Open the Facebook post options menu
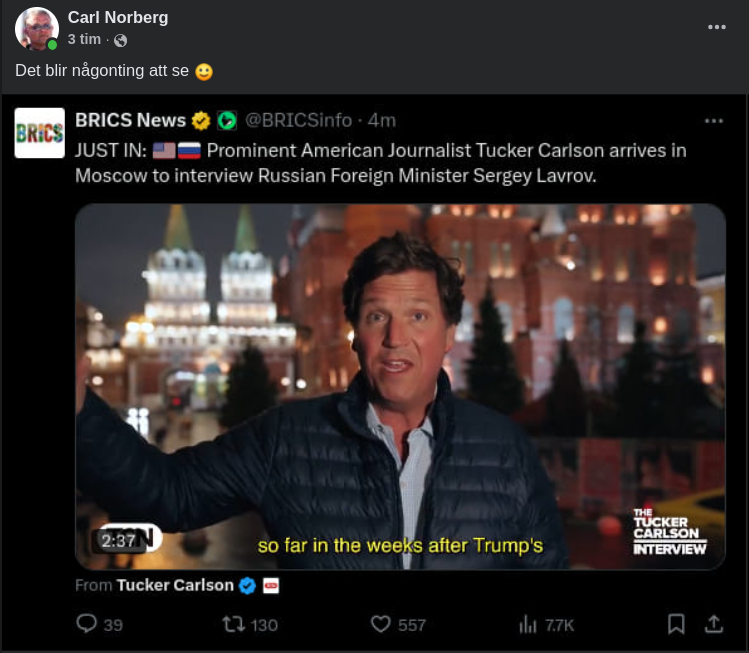The image size is (749, 653). tap(717, 27)
